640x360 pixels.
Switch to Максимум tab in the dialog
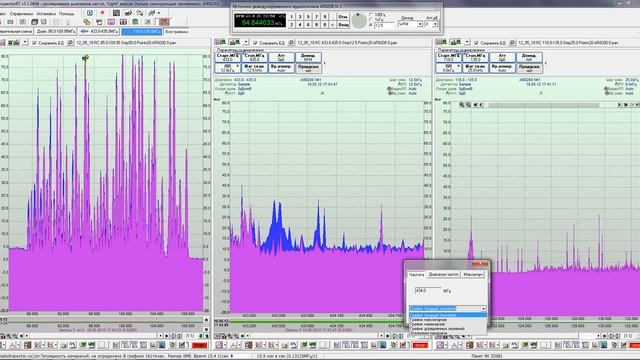tap(473, 275)
